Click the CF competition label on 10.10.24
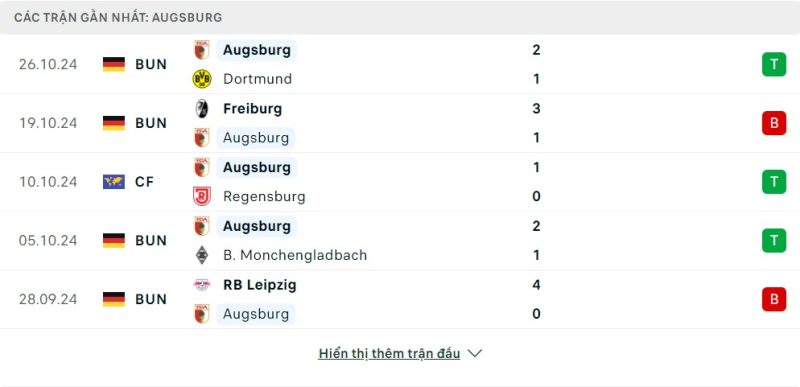 point(144,182)
